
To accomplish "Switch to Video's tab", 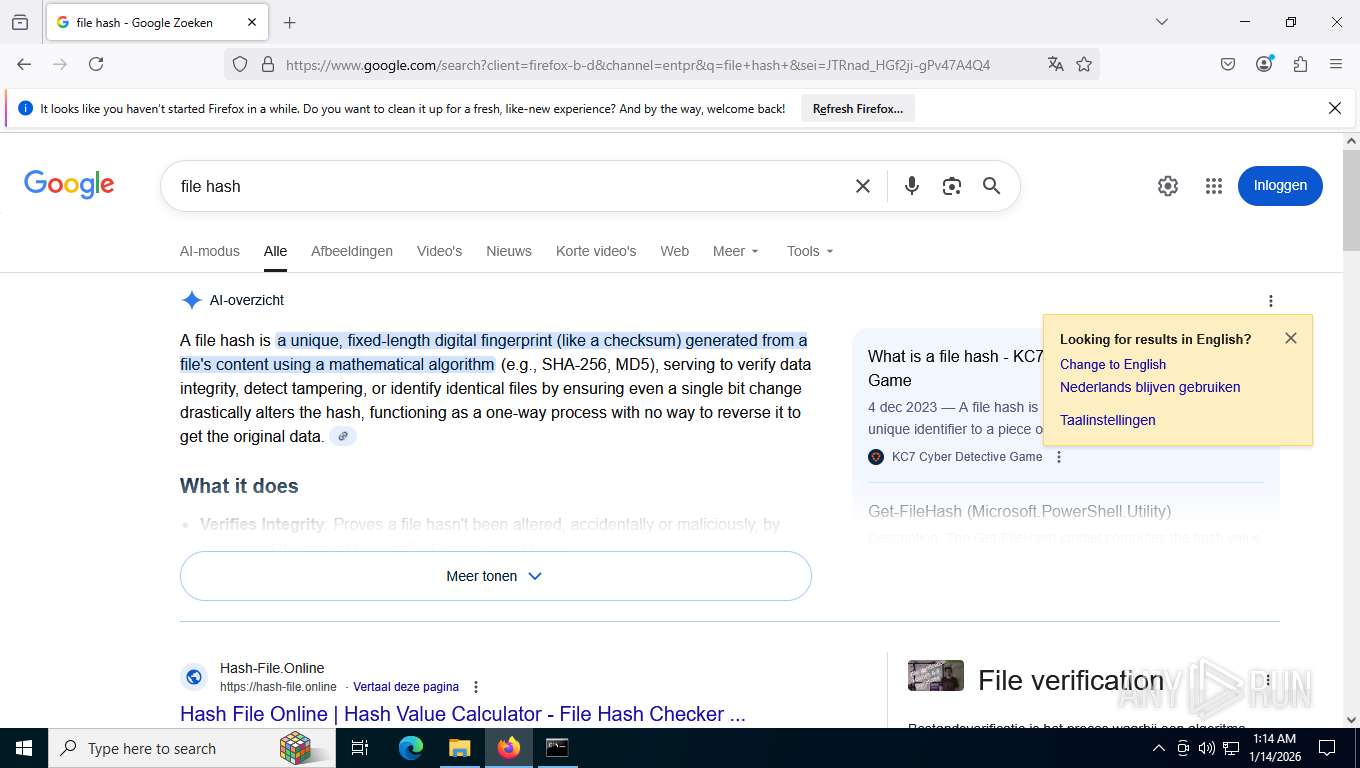I will point(439,251).
